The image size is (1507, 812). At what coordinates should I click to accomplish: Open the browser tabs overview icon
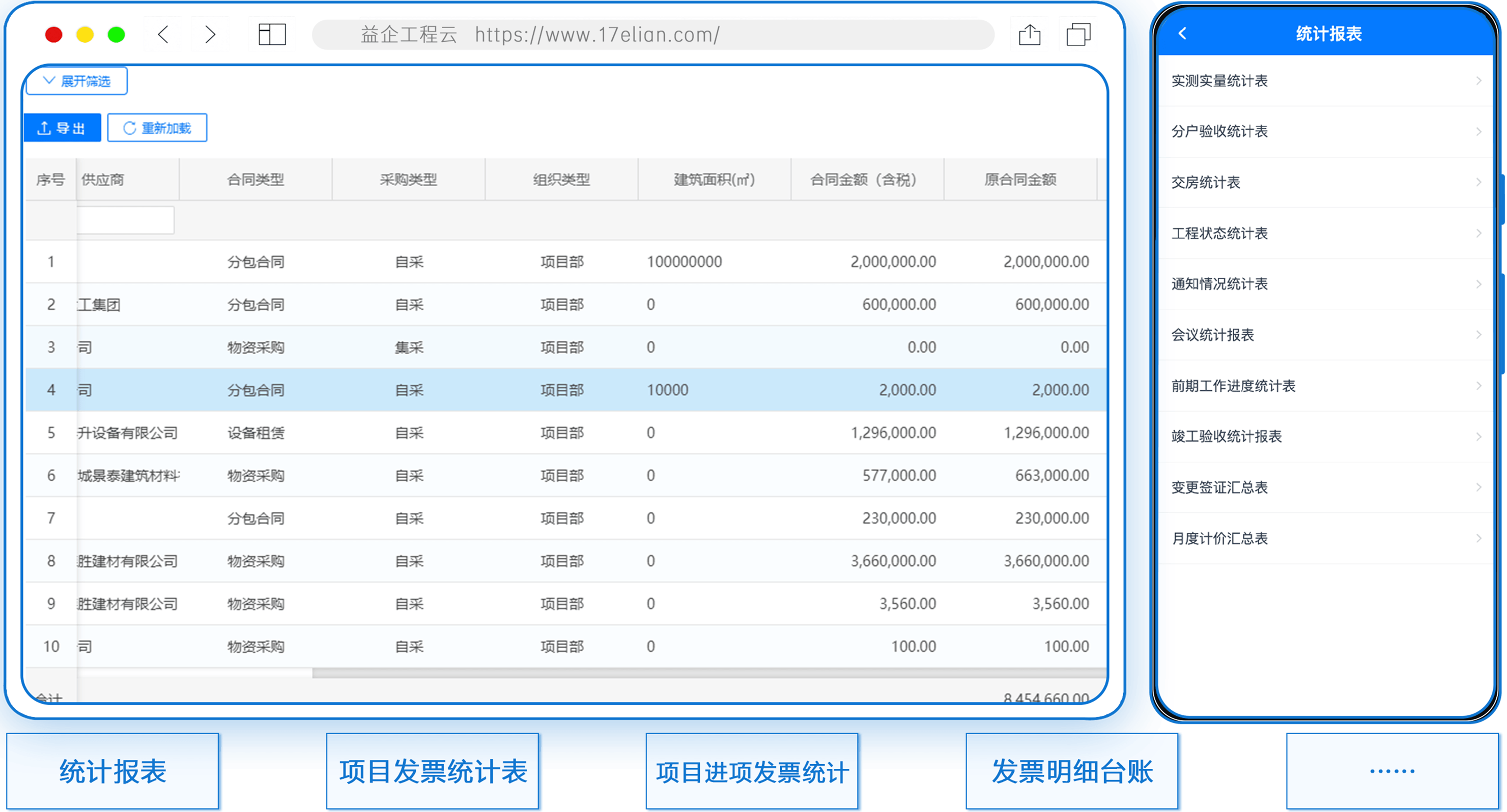[x=1078, y=35]
